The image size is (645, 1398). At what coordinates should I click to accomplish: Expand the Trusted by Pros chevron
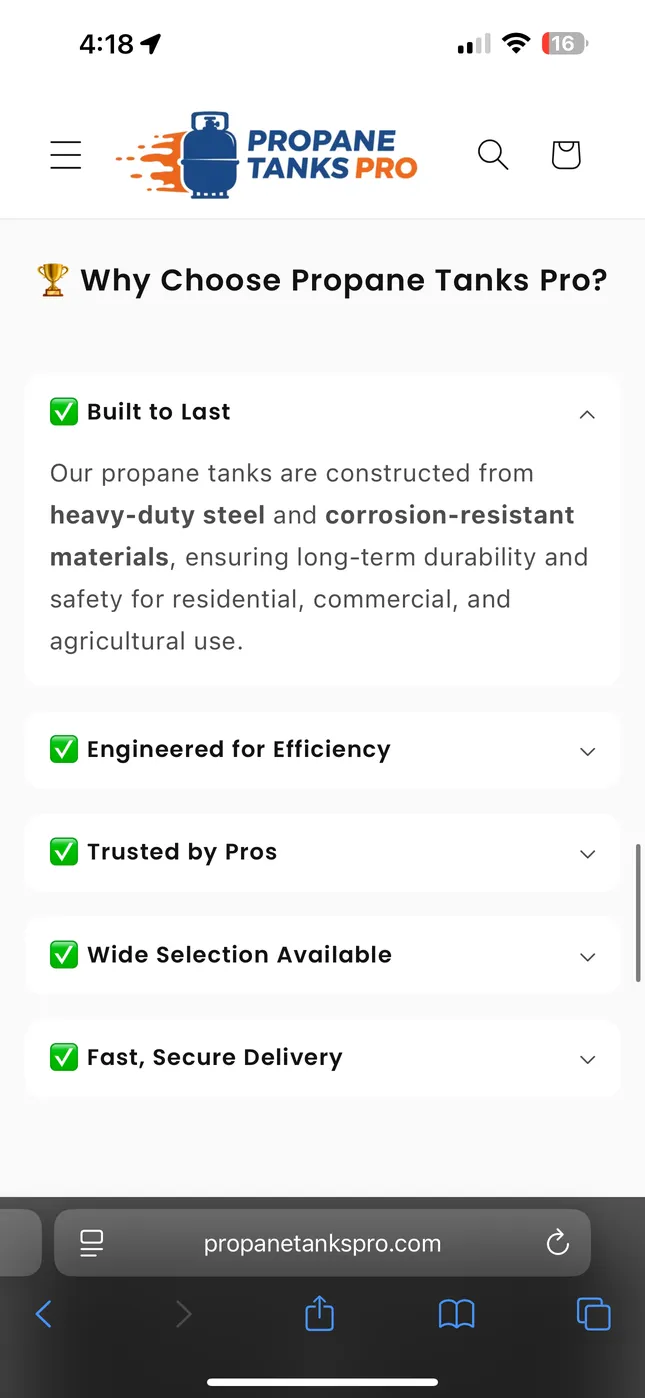tap(587, 854)
